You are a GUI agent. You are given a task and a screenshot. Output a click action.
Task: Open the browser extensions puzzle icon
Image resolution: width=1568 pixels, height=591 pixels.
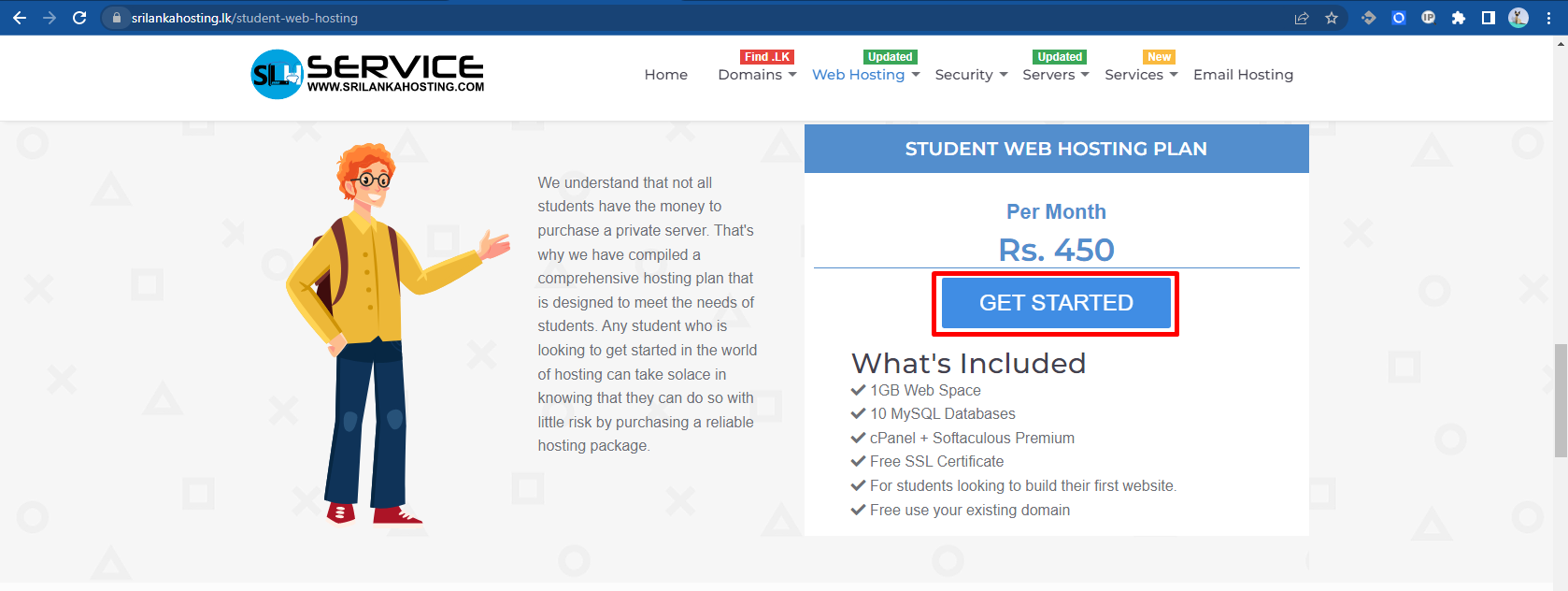[x=1459, y=17]
